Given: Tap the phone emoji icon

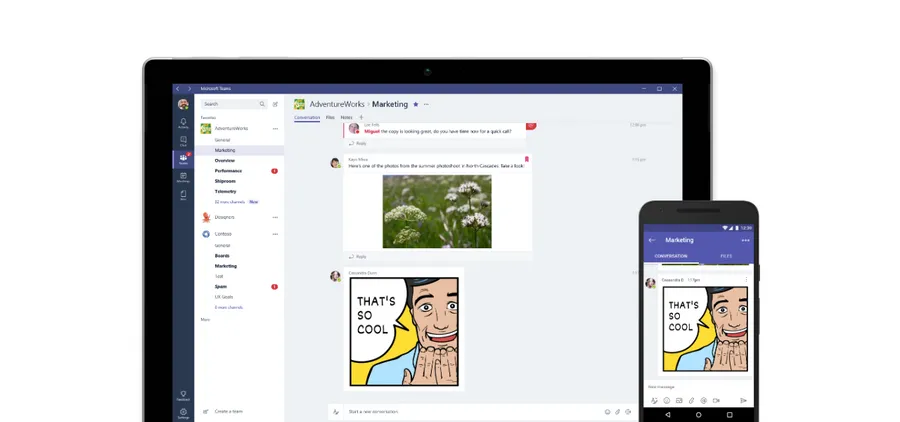Looking at the screenshot, I should (x=666, y=401).
